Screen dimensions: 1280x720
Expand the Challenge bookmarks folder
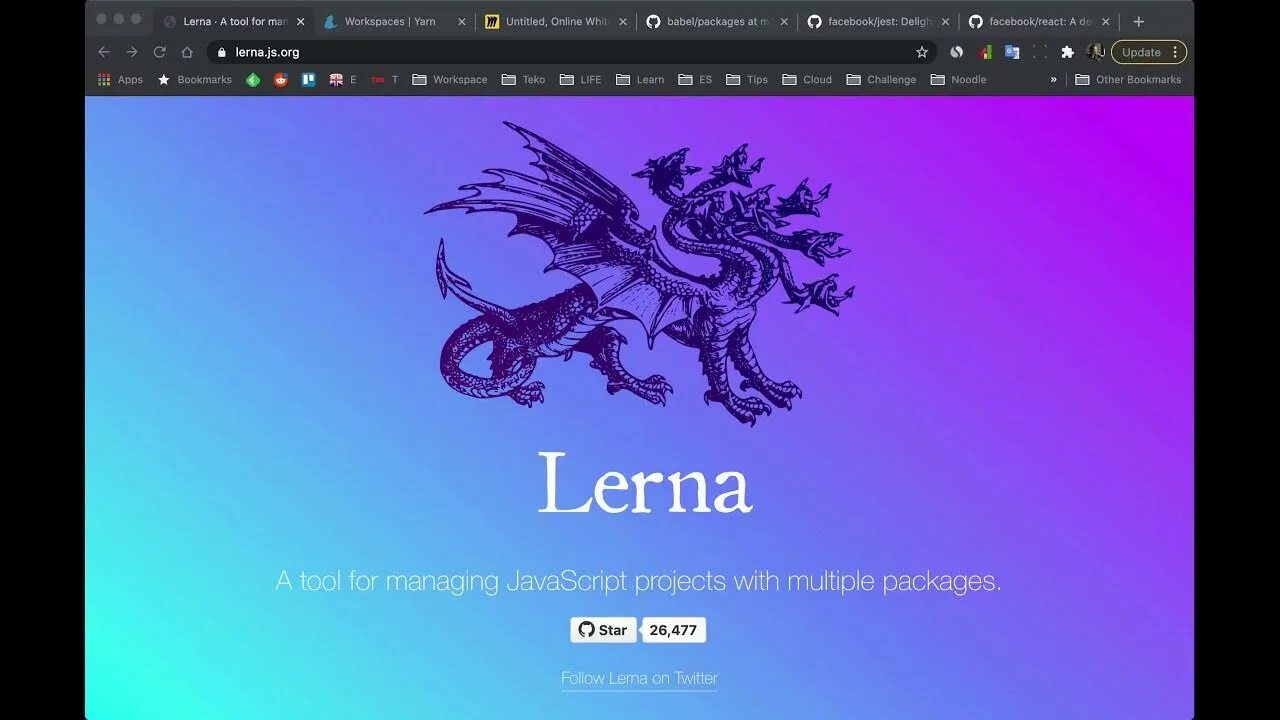point(881,79)
